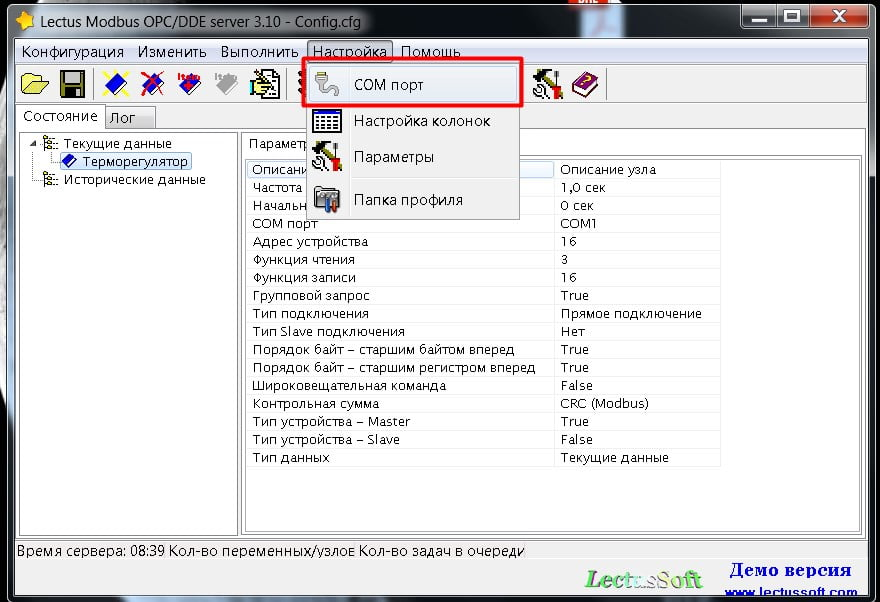Select the COM порт parameter row
Screen dimensions: 880x602
click(483, 223)
